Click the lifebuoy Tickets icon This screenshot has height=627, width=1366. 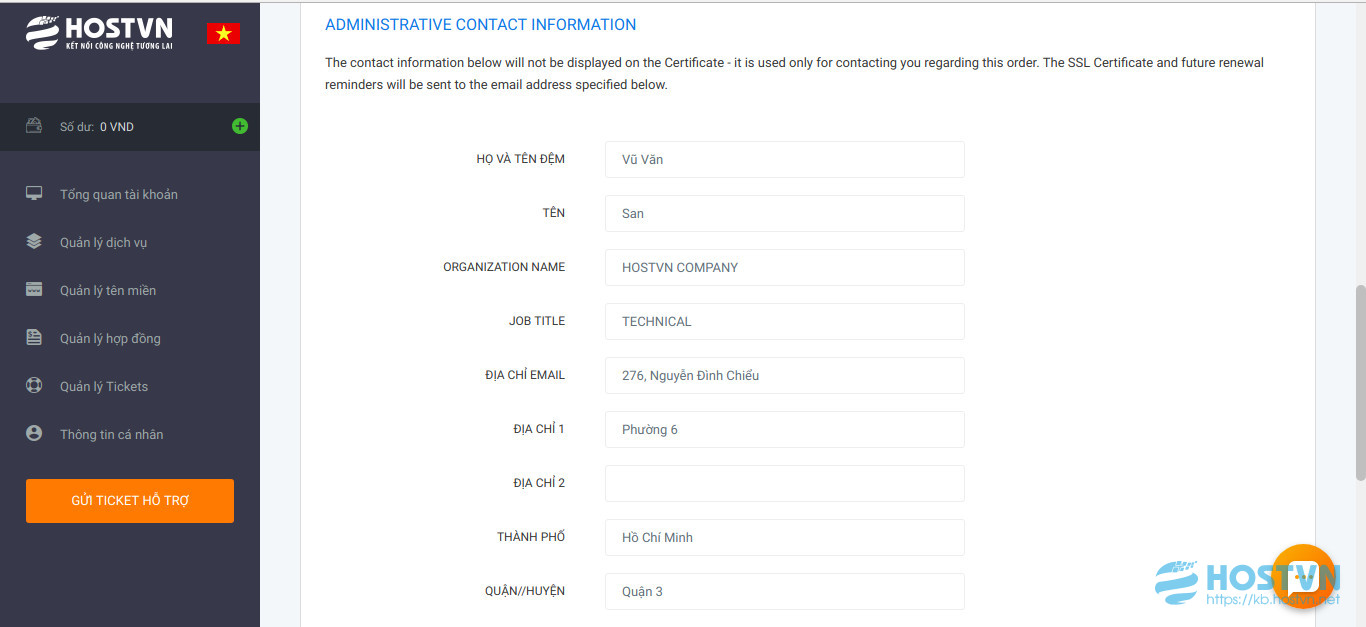coord(34,386)
